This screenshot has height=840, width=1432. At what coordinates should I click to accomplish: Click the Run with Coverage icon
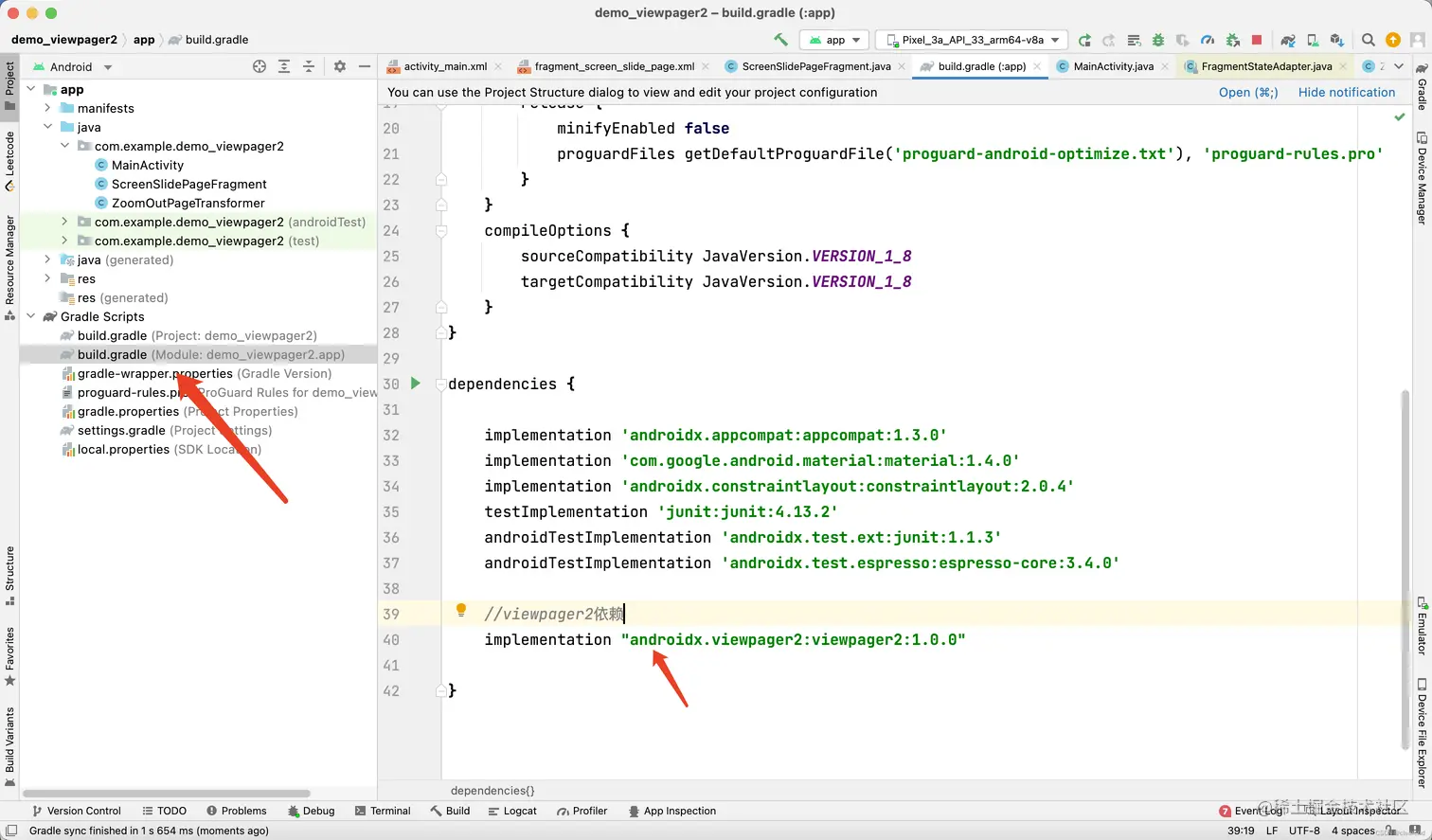click(x=1182, y=40)
